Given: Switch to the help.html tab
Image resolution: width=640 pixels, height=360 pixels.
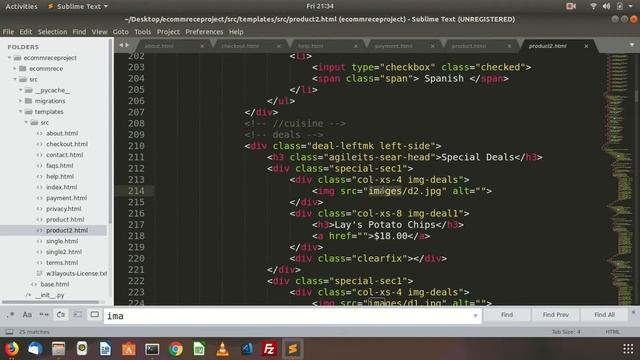Looking at the screenshot, I should pyautogui.click(x=311, y=46).
